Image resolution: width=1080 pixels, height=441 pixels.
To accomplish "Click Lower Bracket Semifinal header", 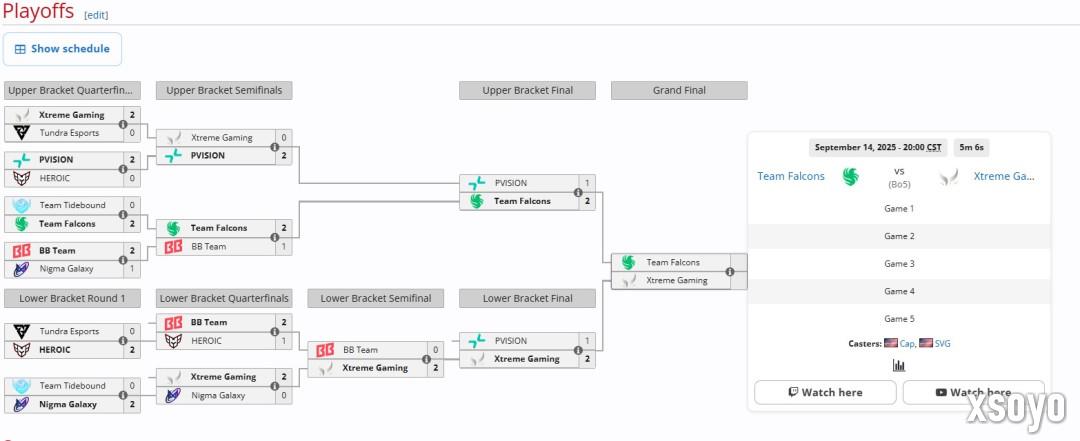I will coord(375,298).
